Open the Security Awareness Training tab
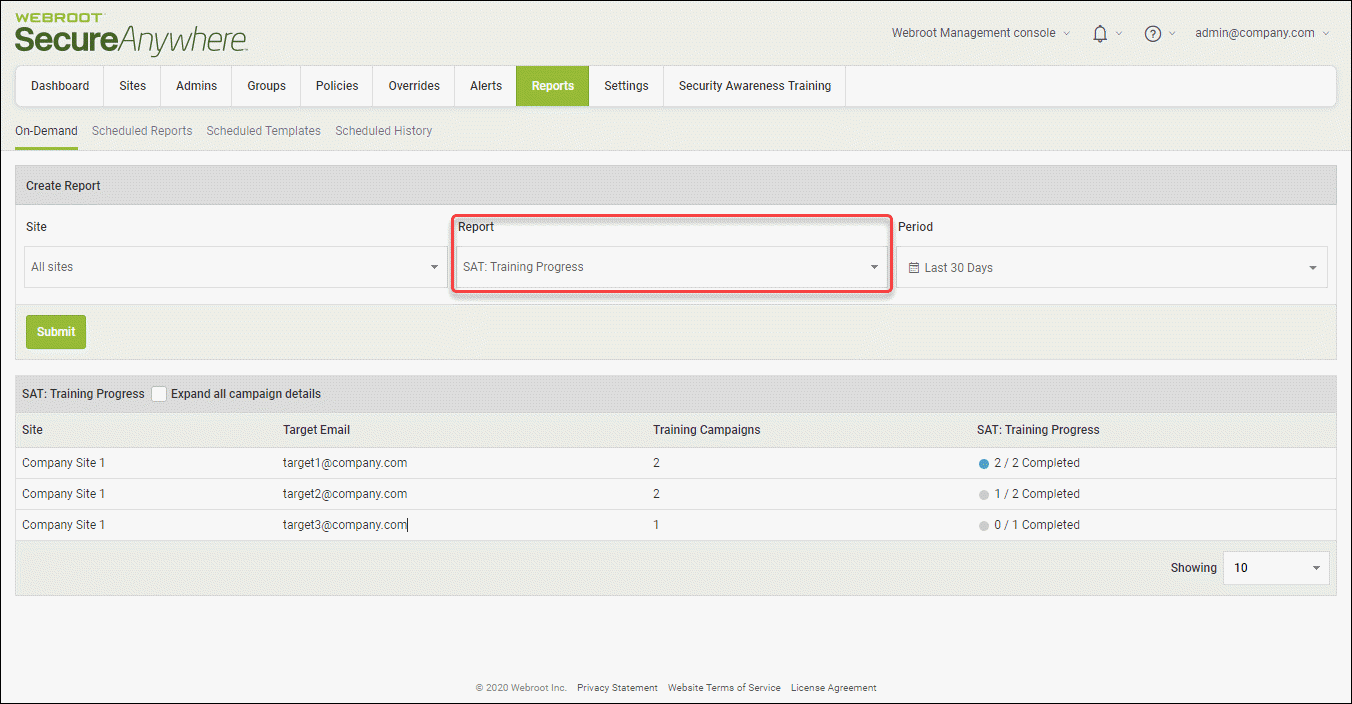This screenshot has width=1352, height=704. [x=755, y=86]
